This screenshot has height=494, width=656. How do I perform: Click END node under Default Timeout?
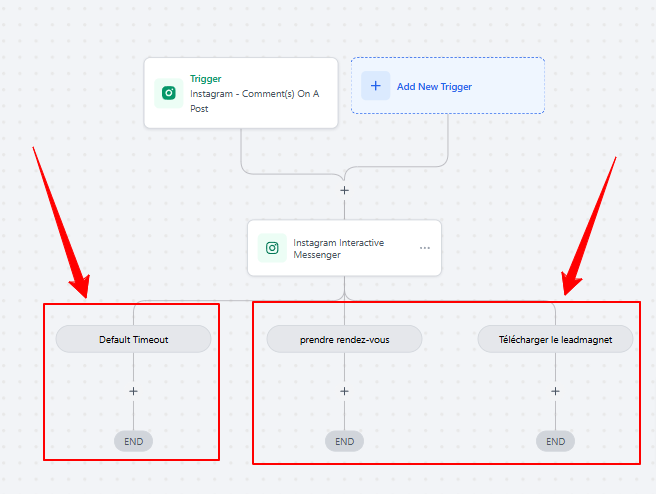[x=133, y=441]
